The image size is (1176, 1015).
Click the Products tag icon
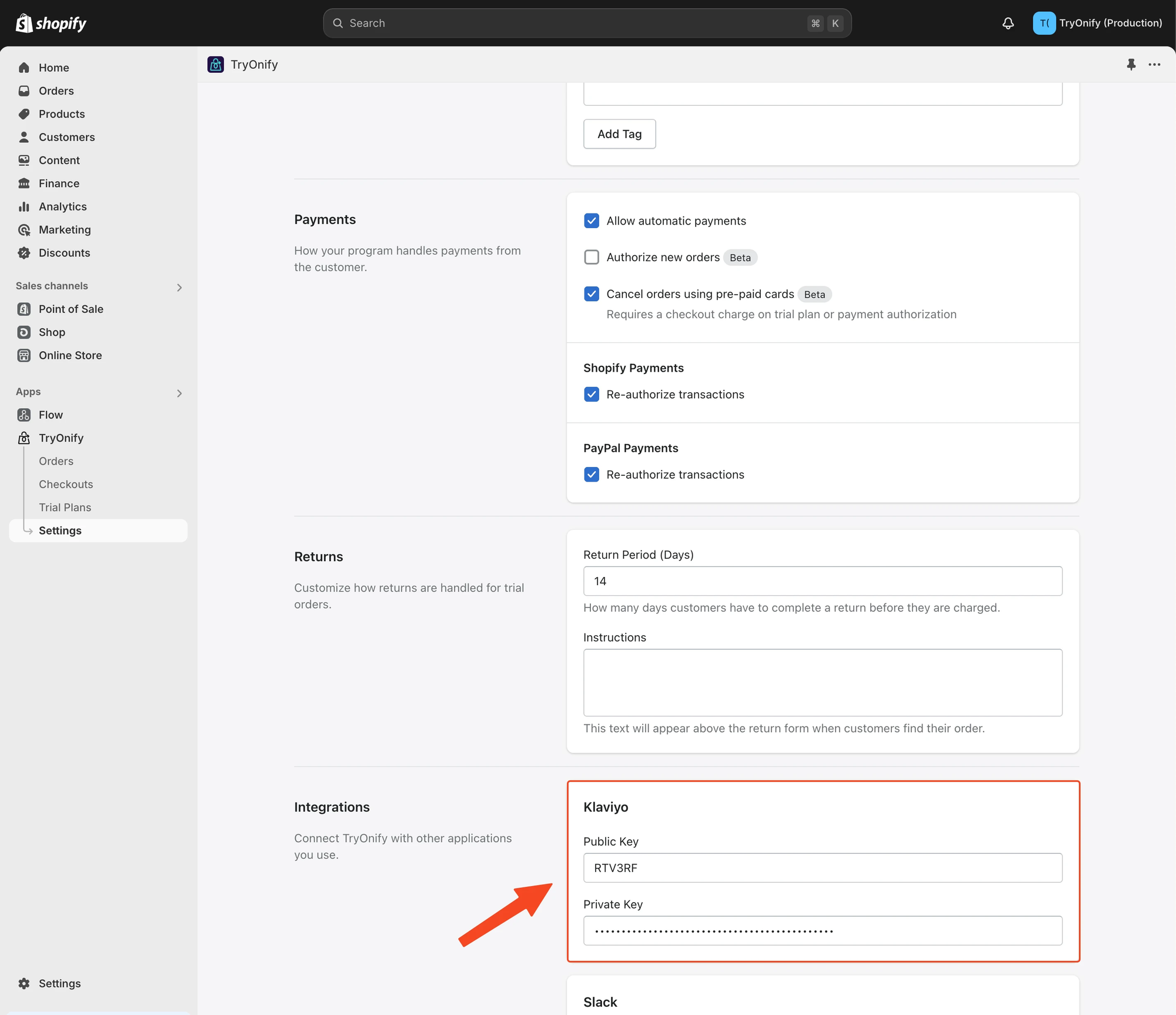pos(24,114)
